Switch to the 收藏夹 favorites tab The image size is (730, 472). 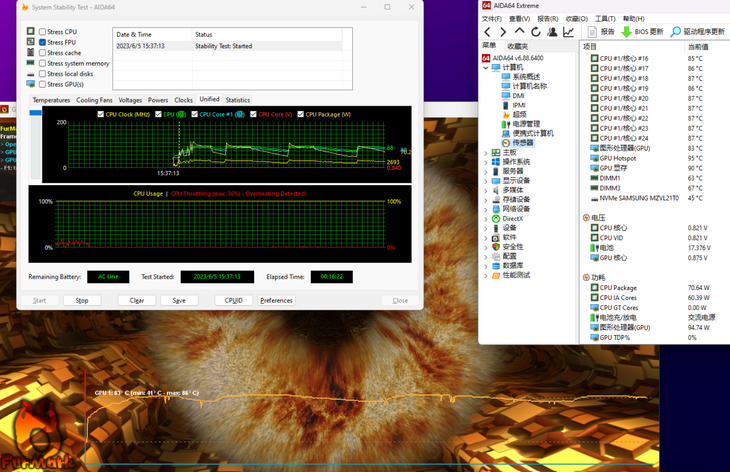point(517,46)
